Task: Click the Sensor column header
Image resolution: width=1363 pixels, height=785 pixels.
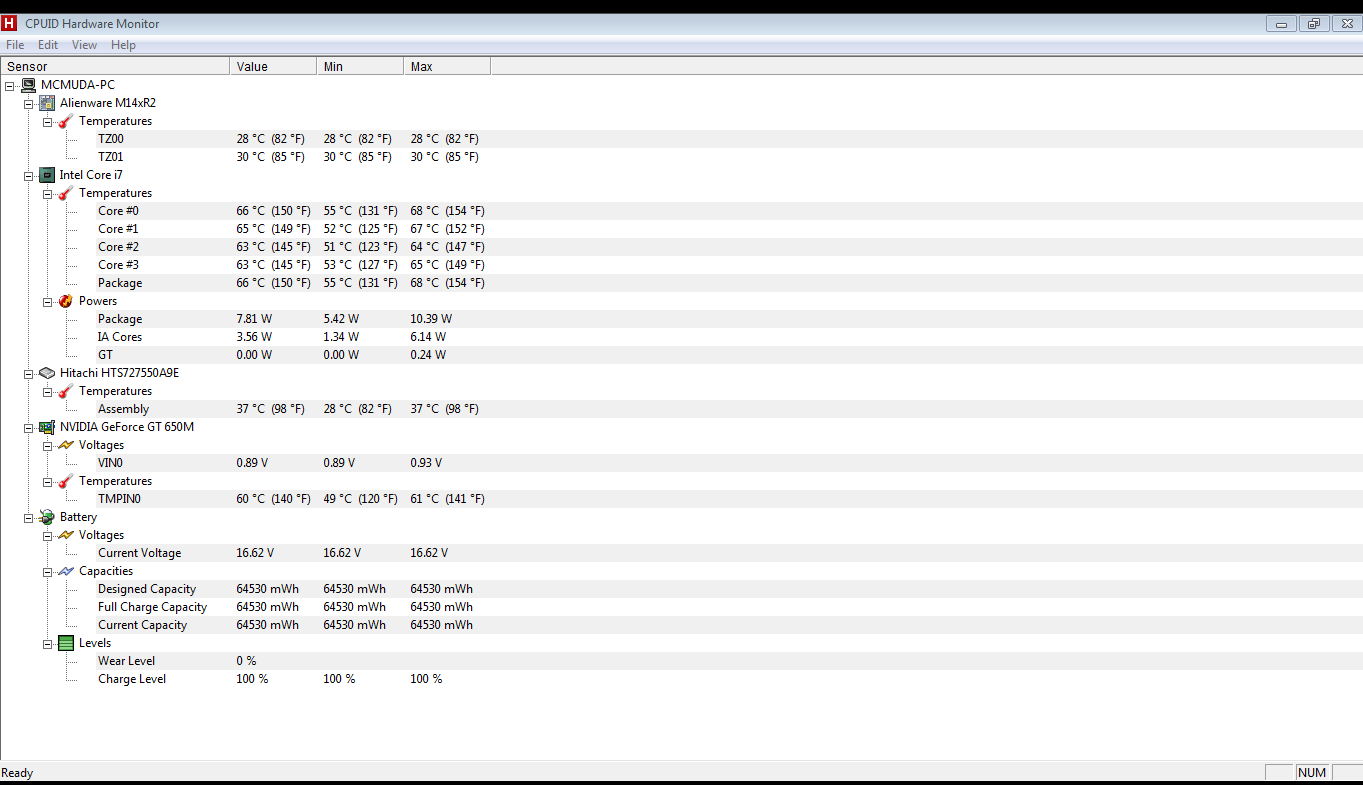Action: (115, 66)
